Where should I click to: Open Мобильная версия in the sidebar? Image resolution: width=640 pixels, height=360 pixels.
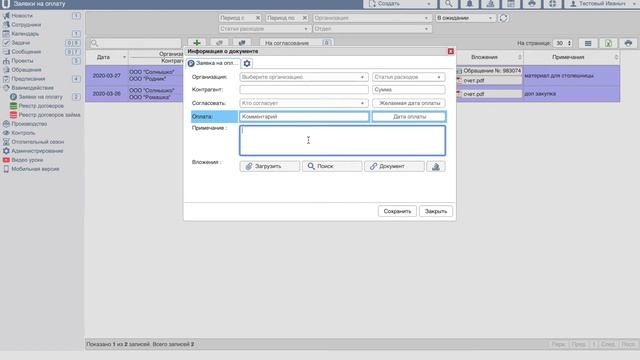35,169
